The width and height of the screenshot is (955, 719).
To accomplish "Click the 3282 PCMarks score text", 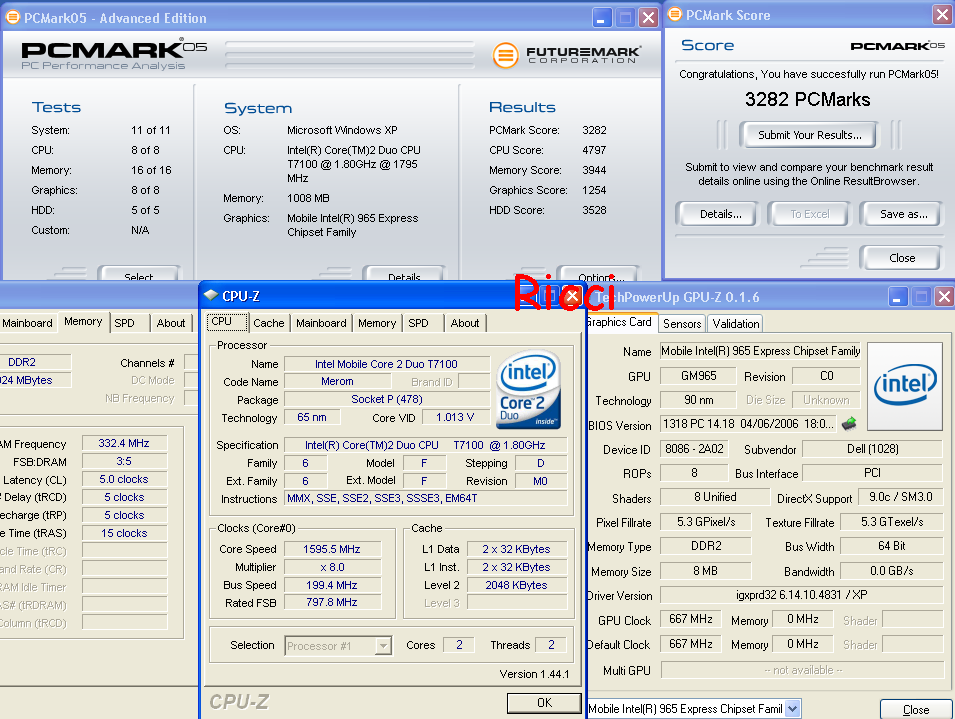I will [807, 99].
